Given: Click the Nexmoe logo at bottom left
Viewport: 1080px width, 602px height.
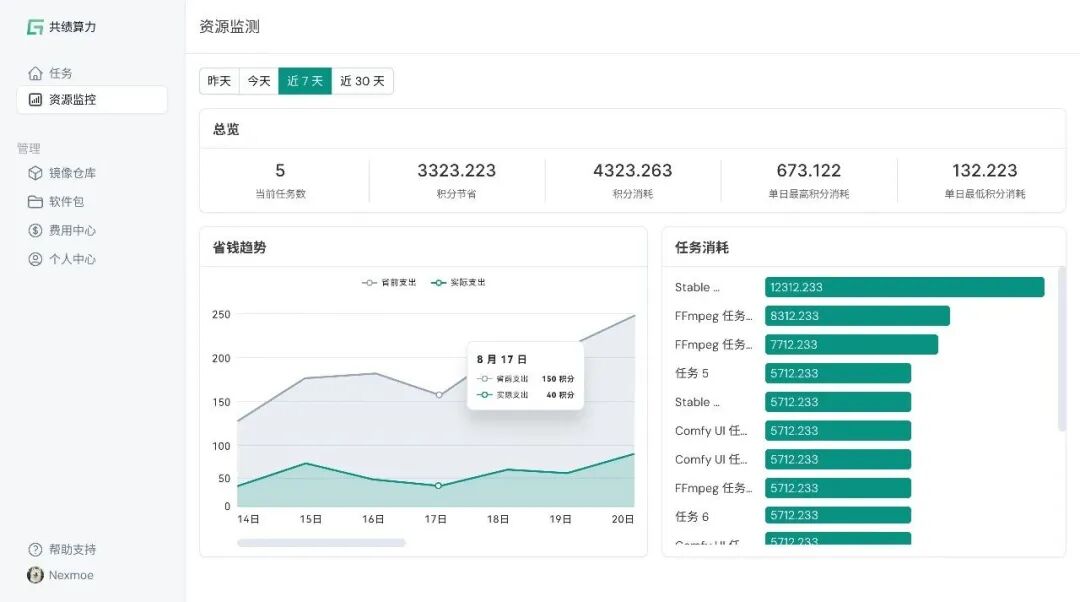Looking at the screenshot, I should [36, 575].
